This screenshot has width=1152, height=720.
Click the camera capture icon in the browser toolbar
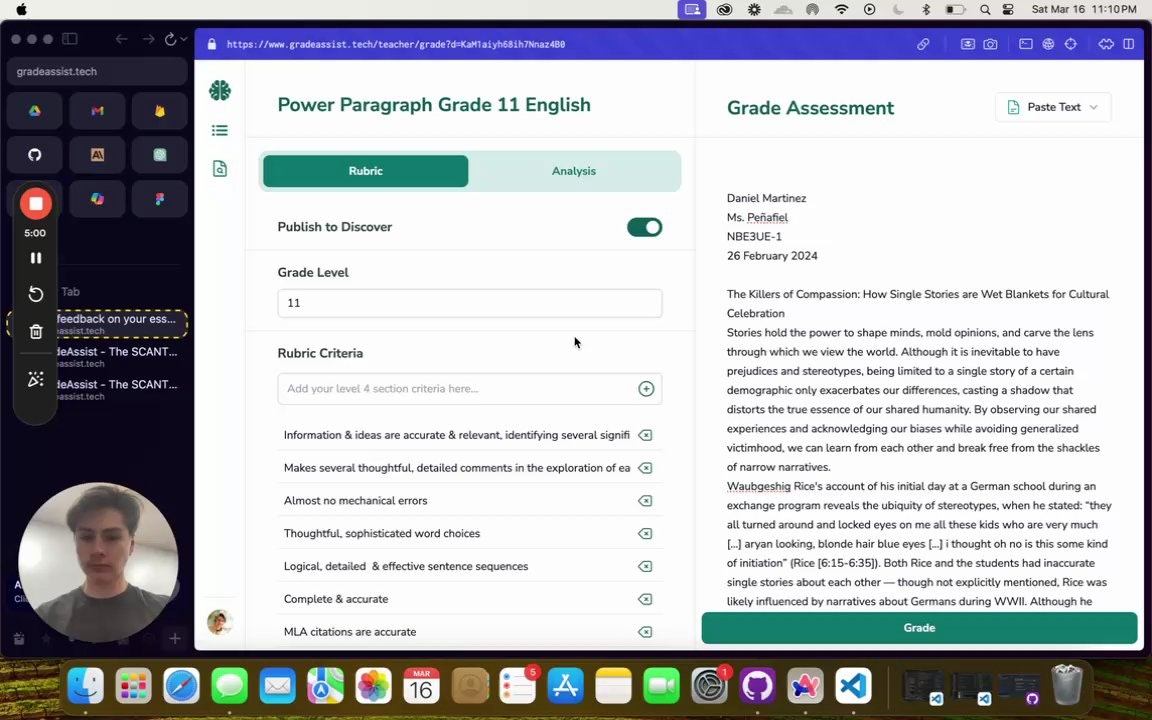coord(990,43)
